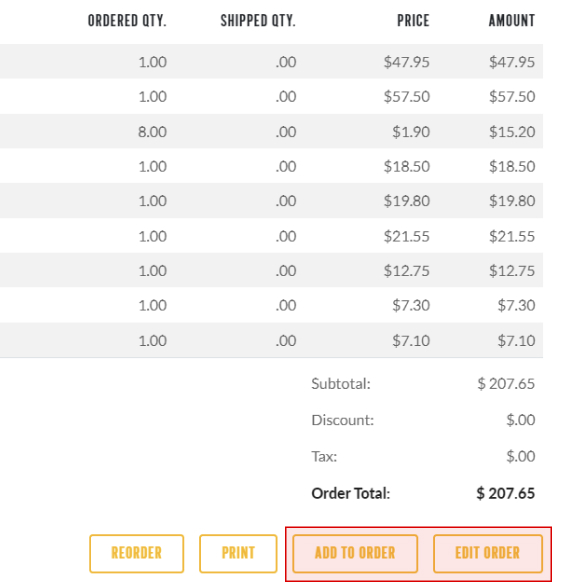Click the Order Total value $207.65
The image size is (570, 588).
tap(506, 493)
